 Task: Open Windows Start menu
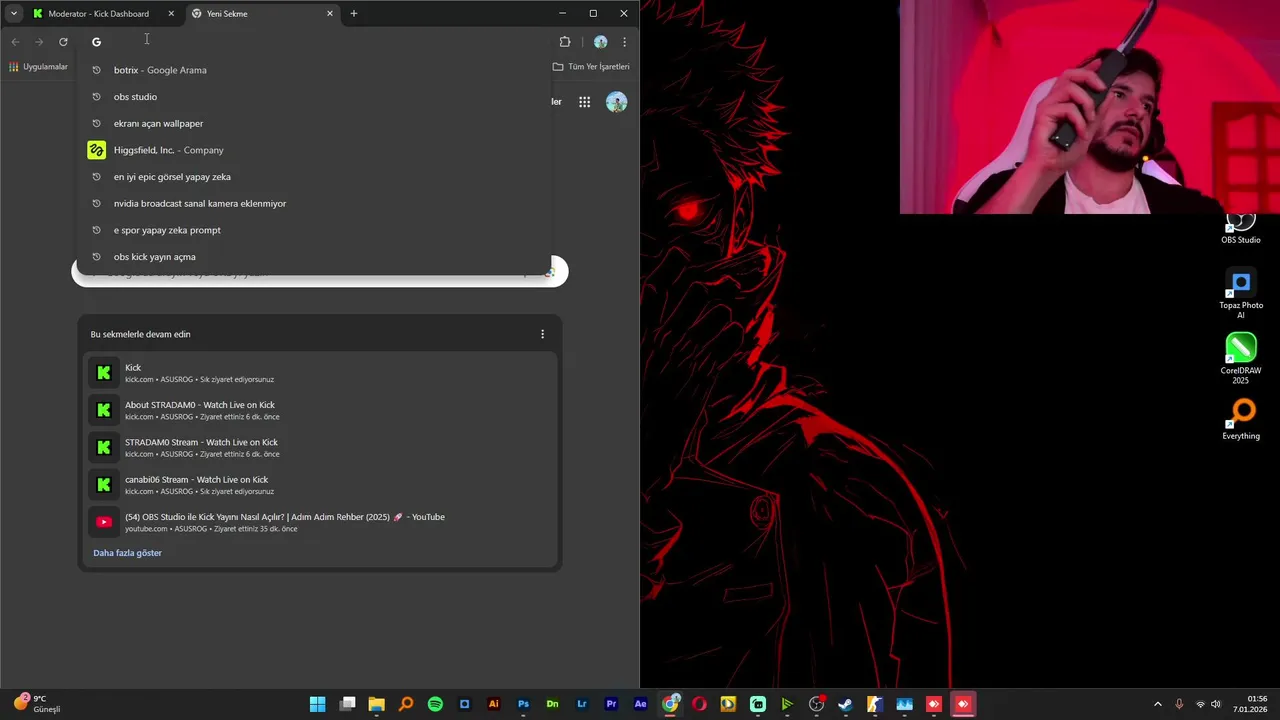click(317, 704)
